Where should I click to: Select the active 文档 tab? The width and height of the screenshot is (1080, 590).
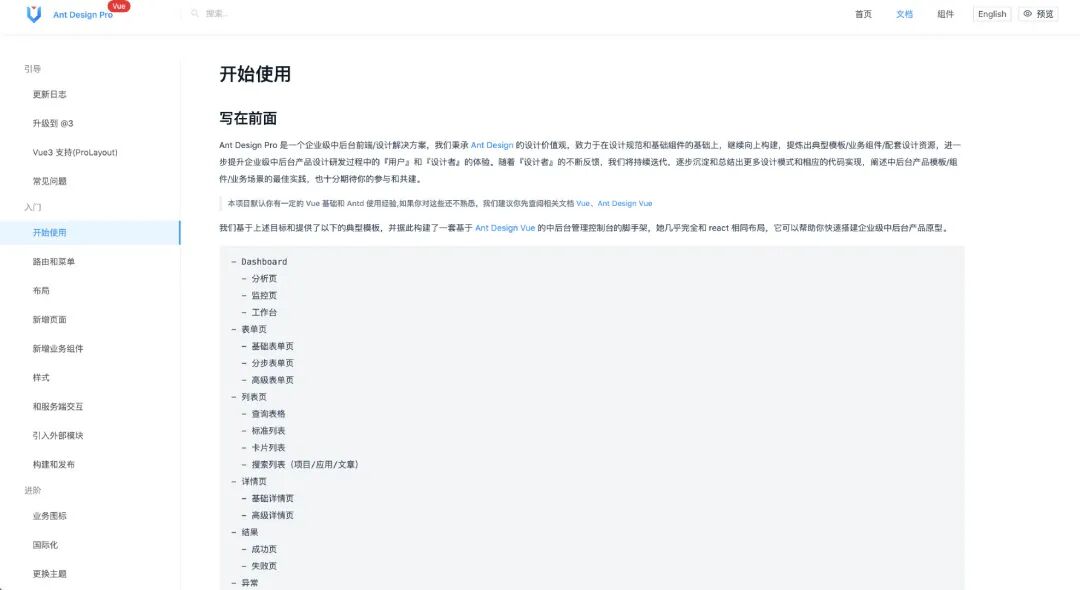click(x=905, y=14)
